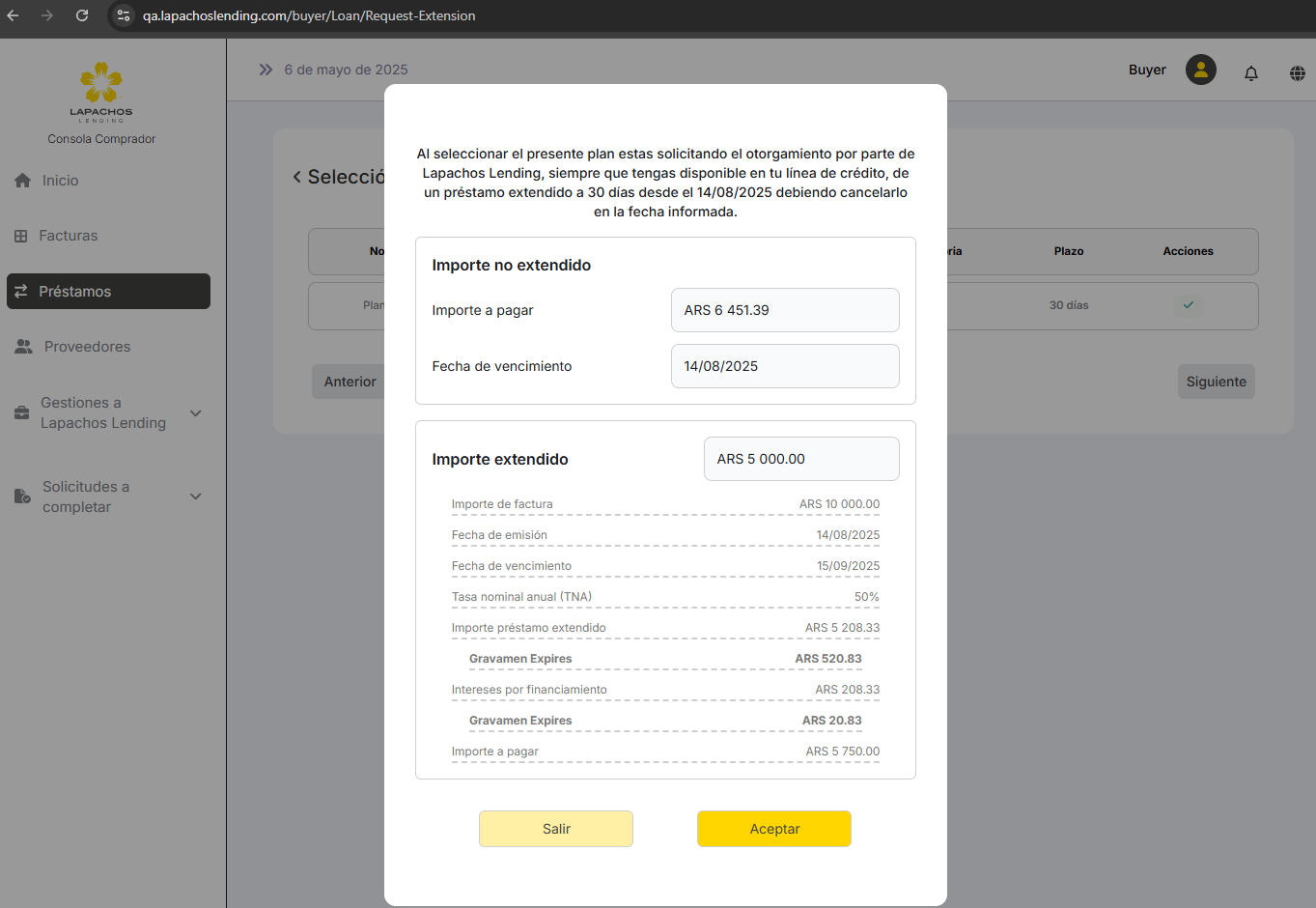Click the Siguiente button
The width and height of the screenshot is (1316, 908).
(x=1216, y=382)
